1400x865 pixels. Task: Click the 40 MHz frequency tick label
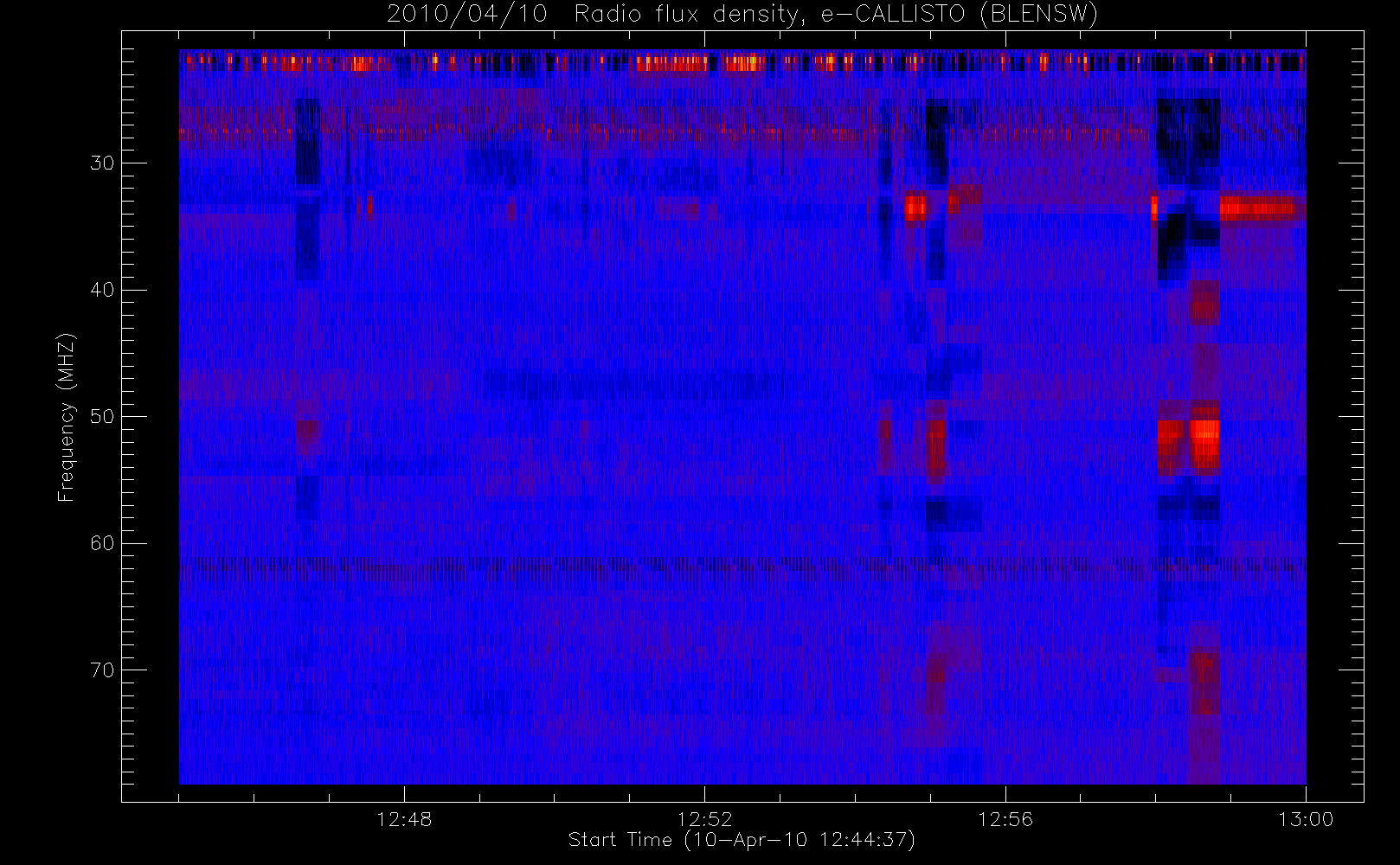tap(101, 290)
